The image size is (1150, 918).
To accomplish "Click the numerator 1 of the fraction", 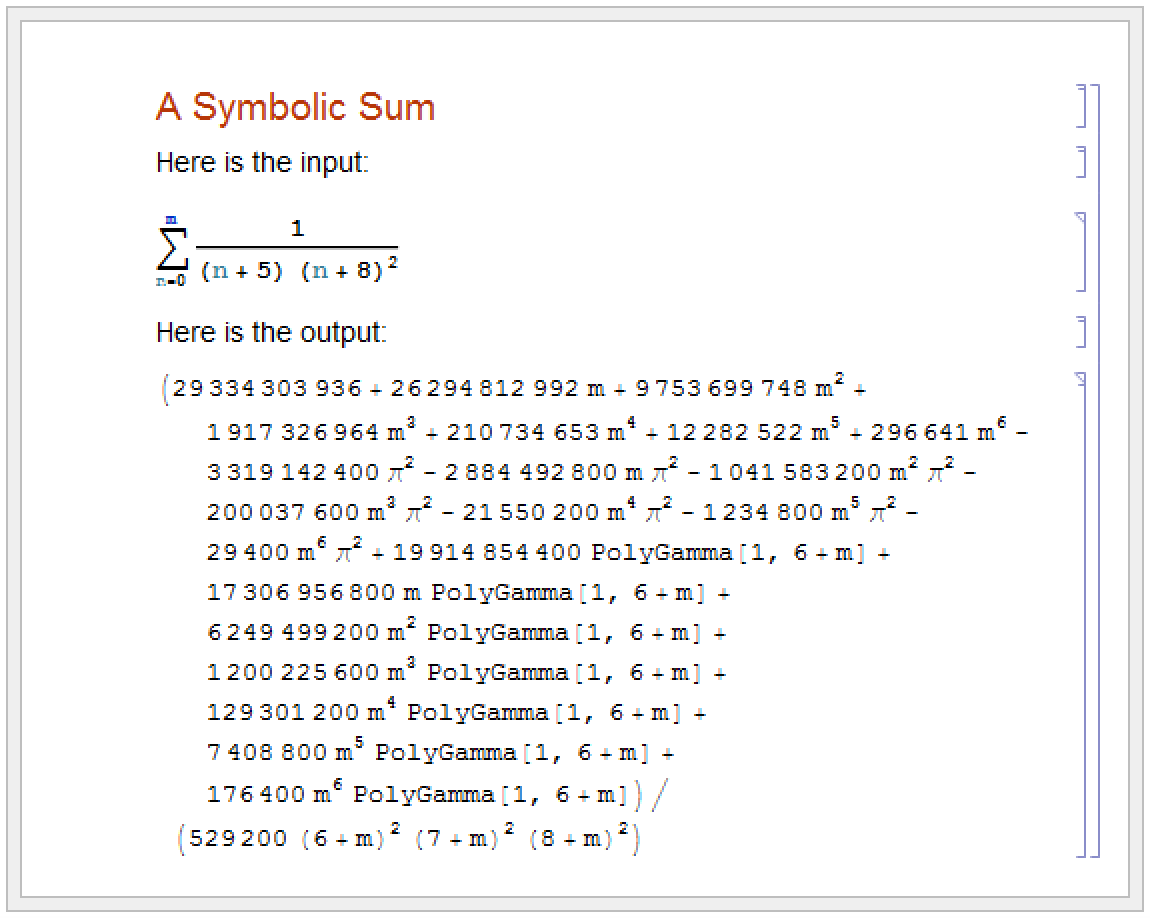I will pos(297,229).
